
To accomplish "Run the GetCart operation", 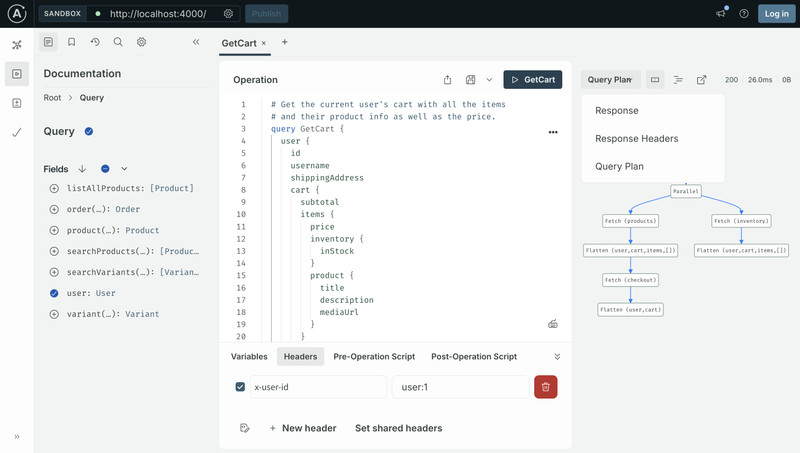I will coord(533,80).
